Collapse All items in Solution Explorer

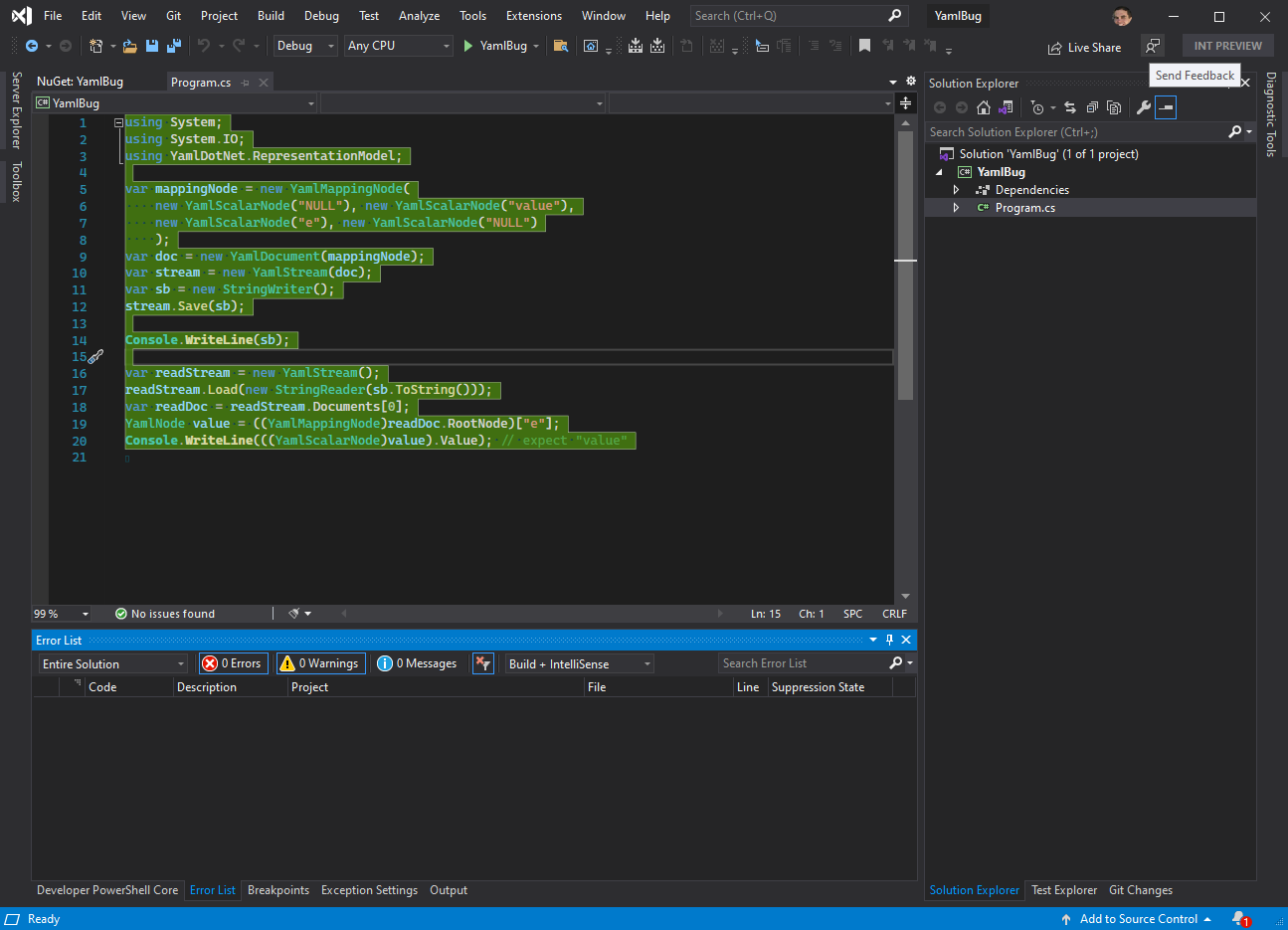[x=1091, y=107]
